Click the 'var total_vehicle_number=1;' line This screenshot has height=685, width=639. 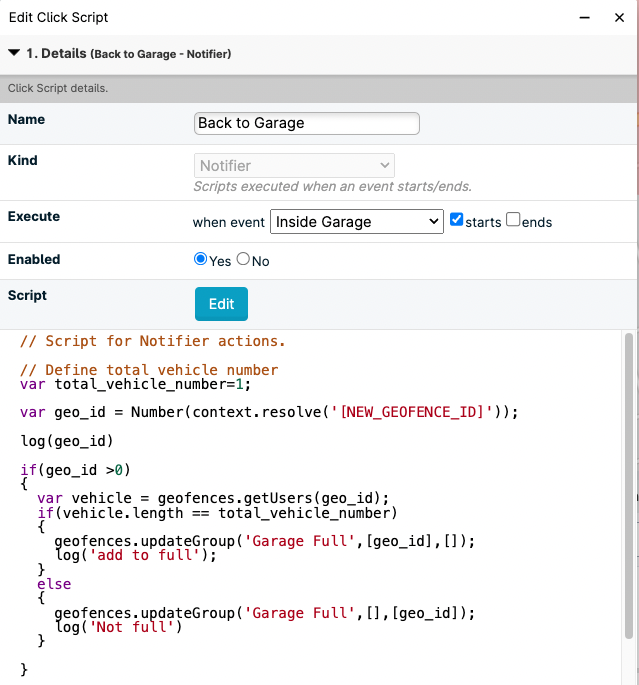135,384
